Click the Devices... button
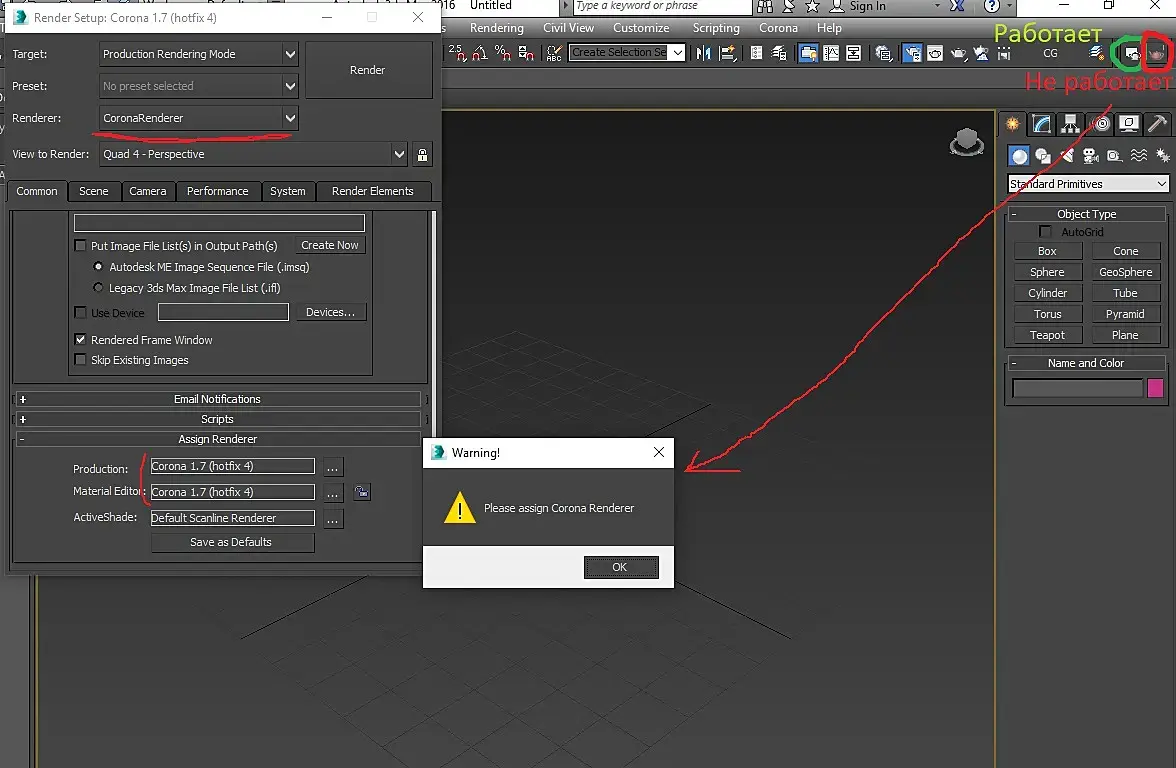This screenshot has width=1176, height=768. click(x=331, y=312)
